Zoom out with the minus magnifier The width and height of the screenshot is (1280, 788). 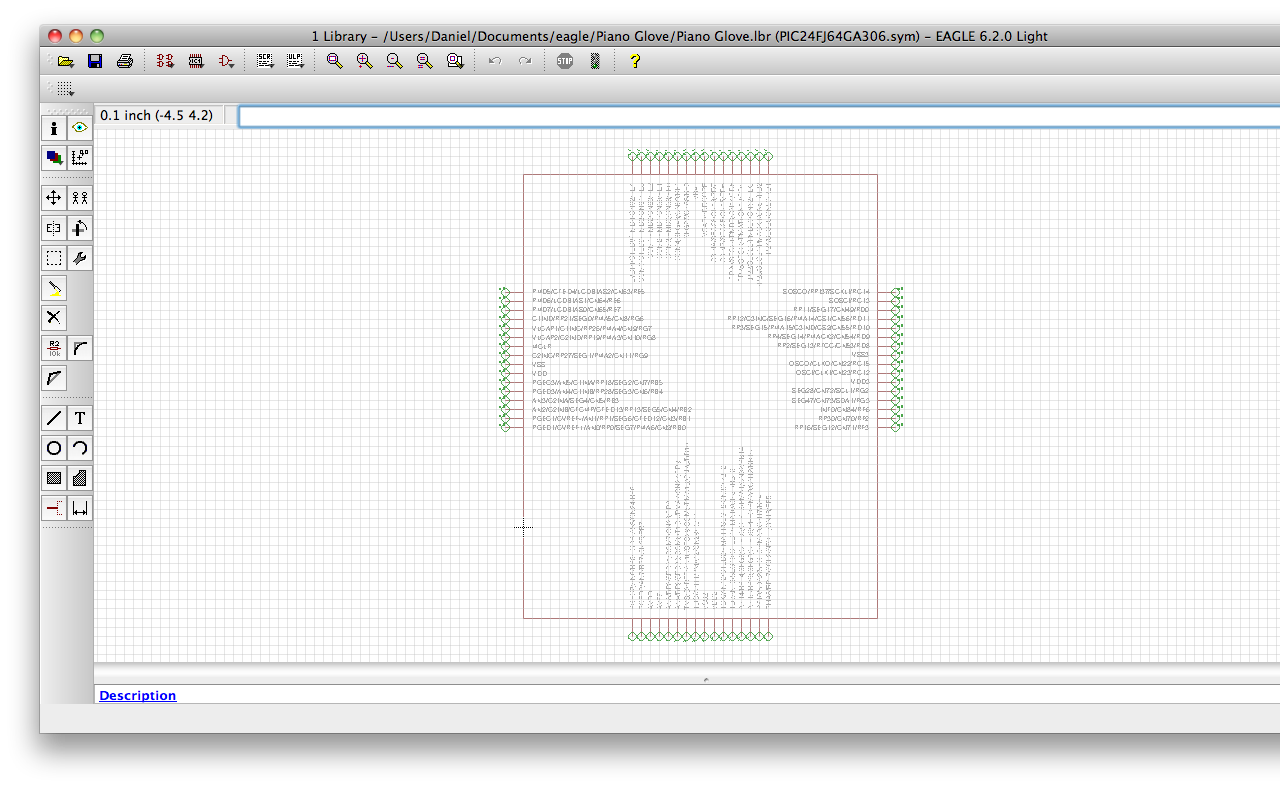pos(395,61)
